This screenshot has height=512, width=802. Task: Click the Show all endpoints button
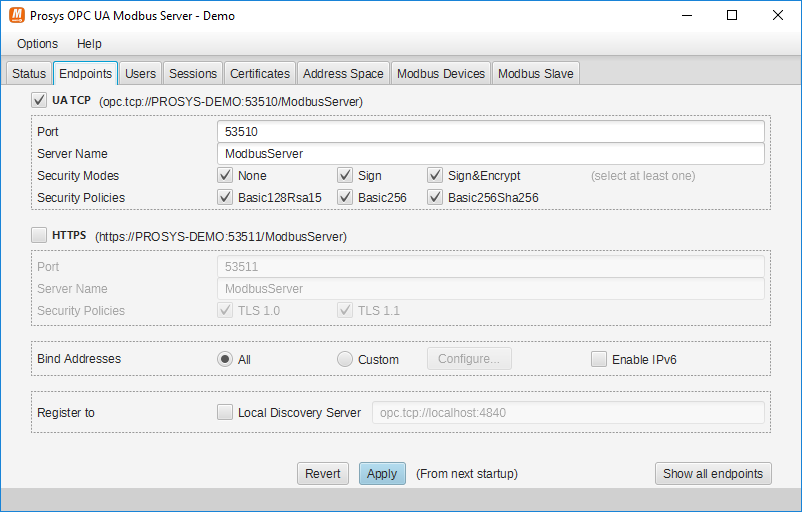click(x=713, y=474)
